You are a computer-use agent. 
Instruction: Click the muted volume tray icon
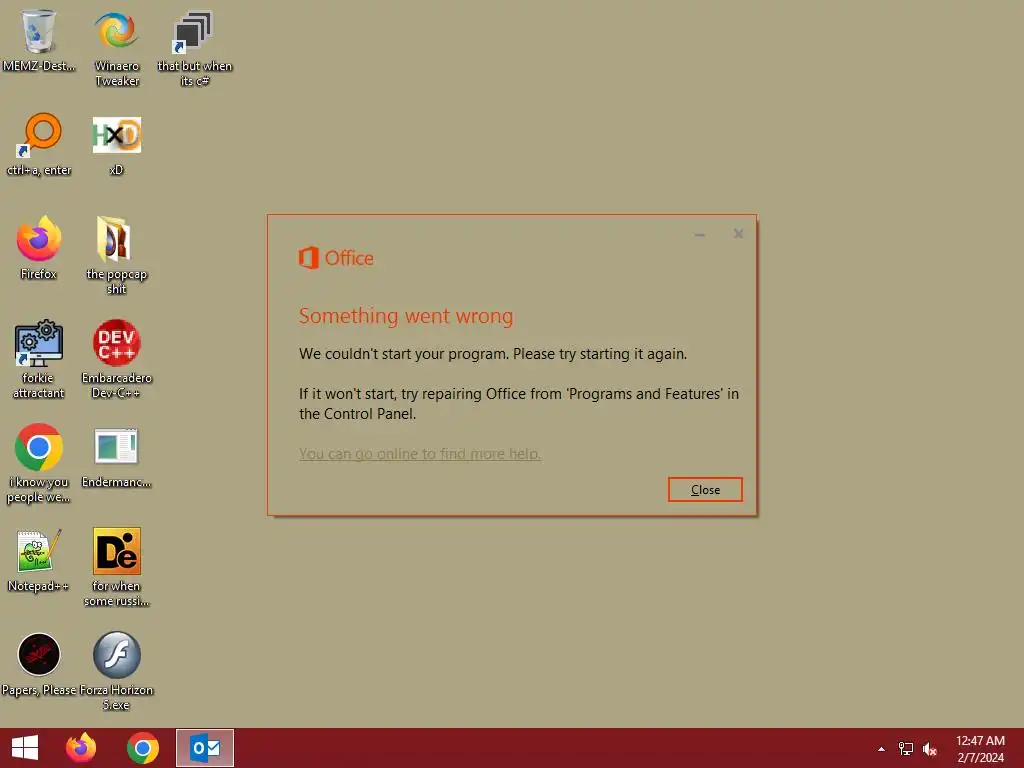(930, 749)
